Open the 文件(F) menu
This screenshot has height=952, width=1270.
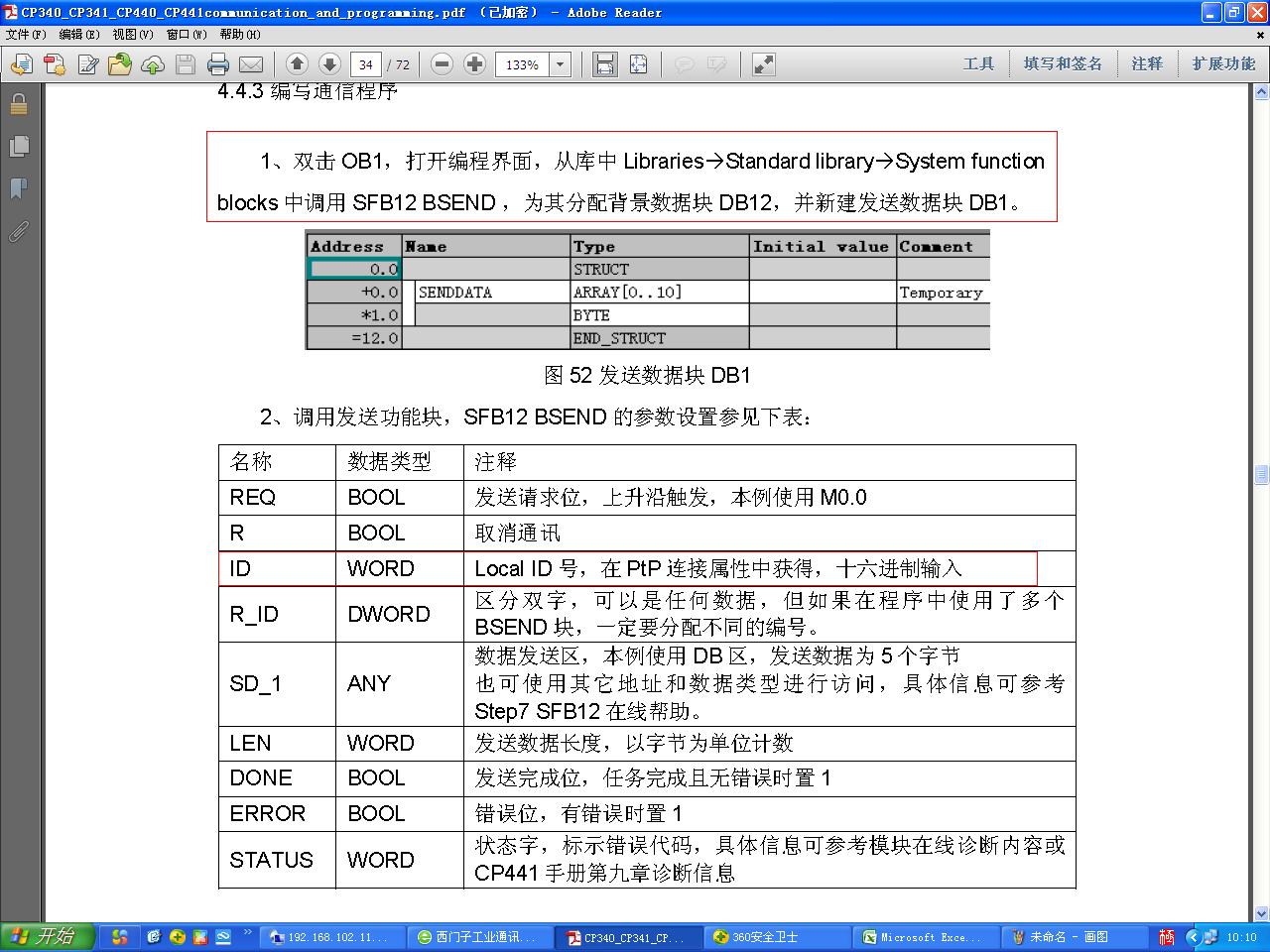click(x=26, y=34)
